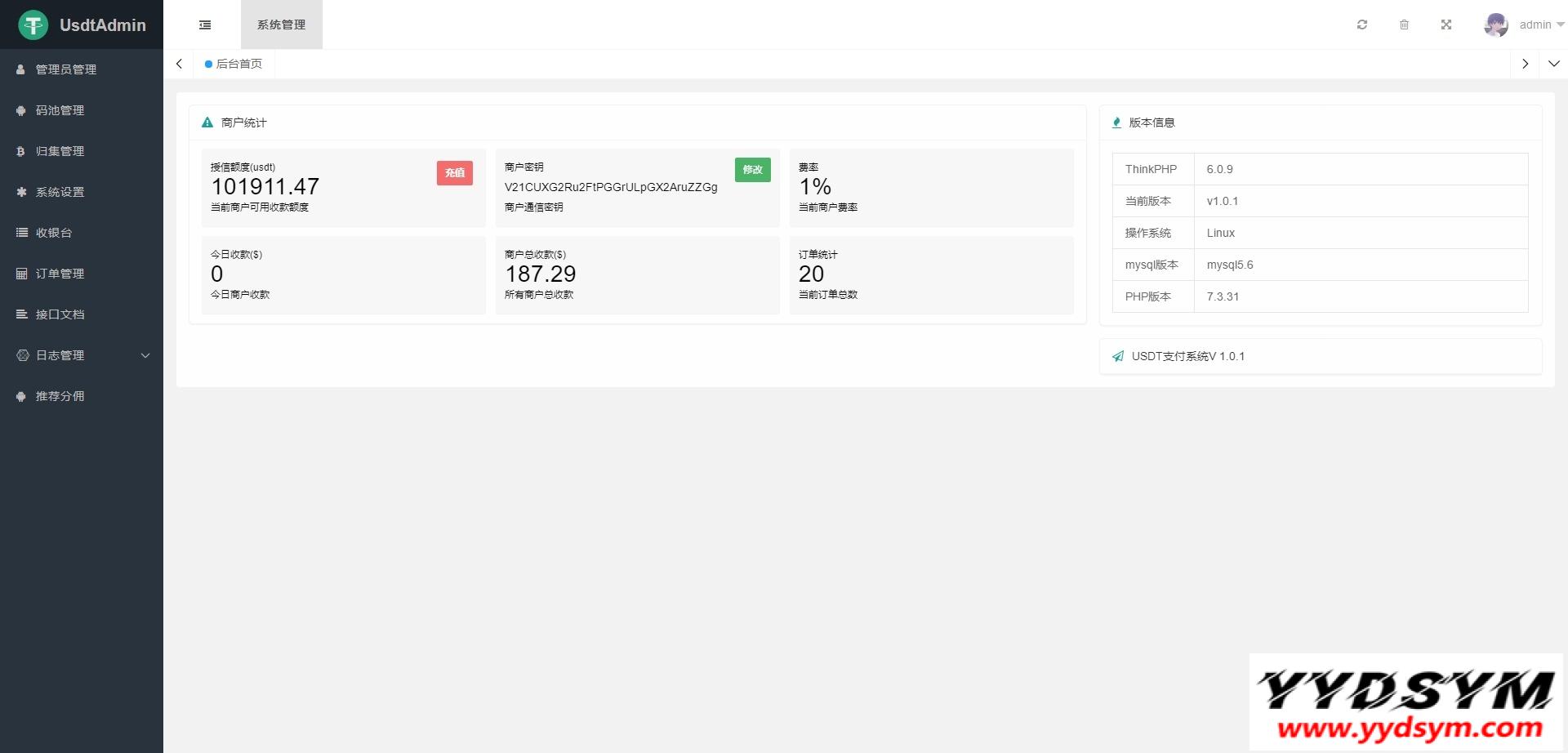
Task: Select 归集管理 with bitcoin icon
Action: pyautogui.click(x=60, y=151)
